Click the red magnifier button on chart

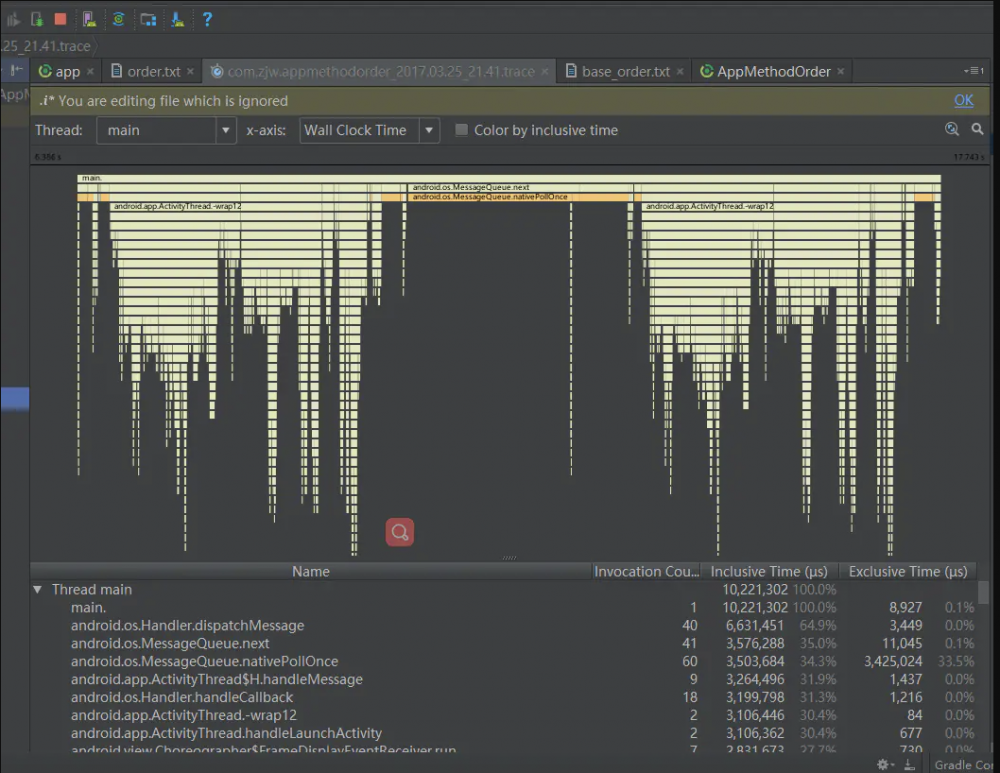pos(400,532)
